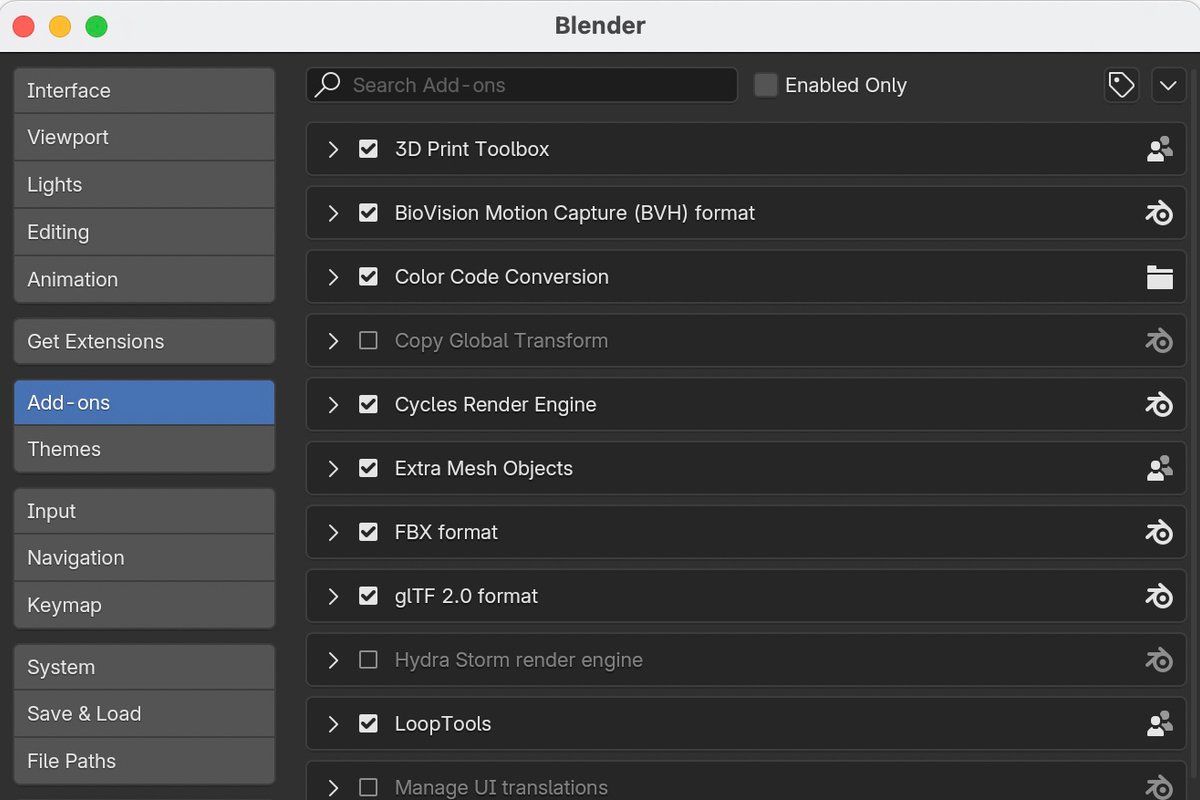Click the Blender logo icon on Cycles Render Engine row
The height and width of the screenshot is (800, 1200).
click(x=1159, y=405)
